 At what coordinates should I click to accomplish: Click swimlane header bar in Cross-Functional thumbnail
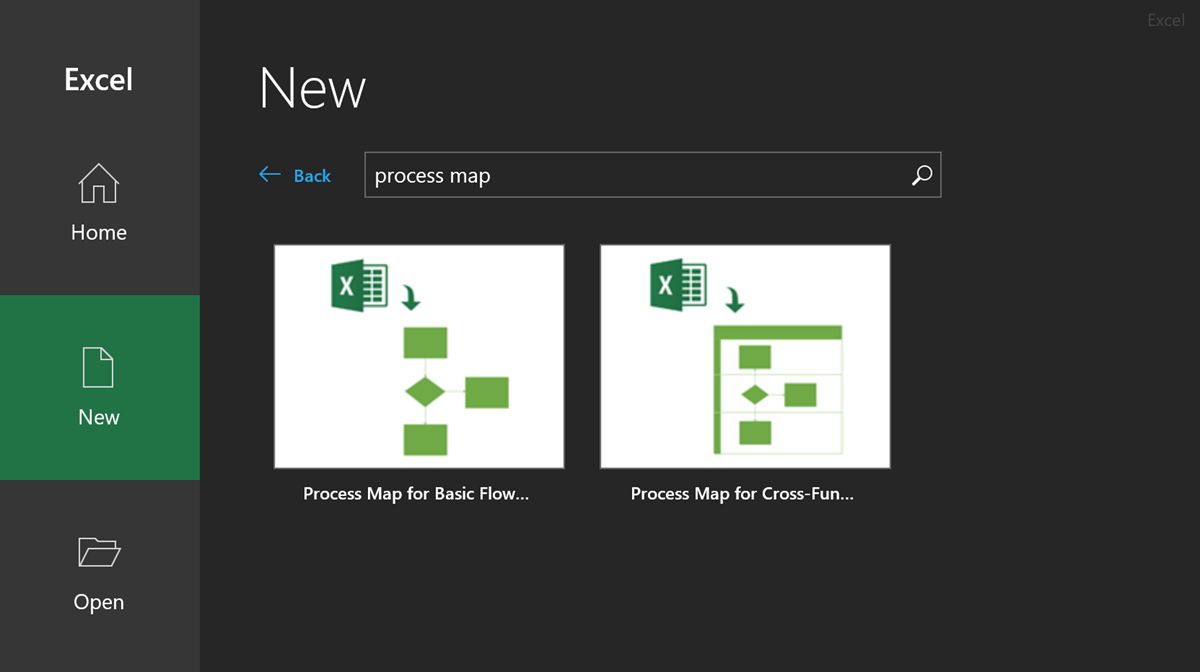click(x=777, y=332)
